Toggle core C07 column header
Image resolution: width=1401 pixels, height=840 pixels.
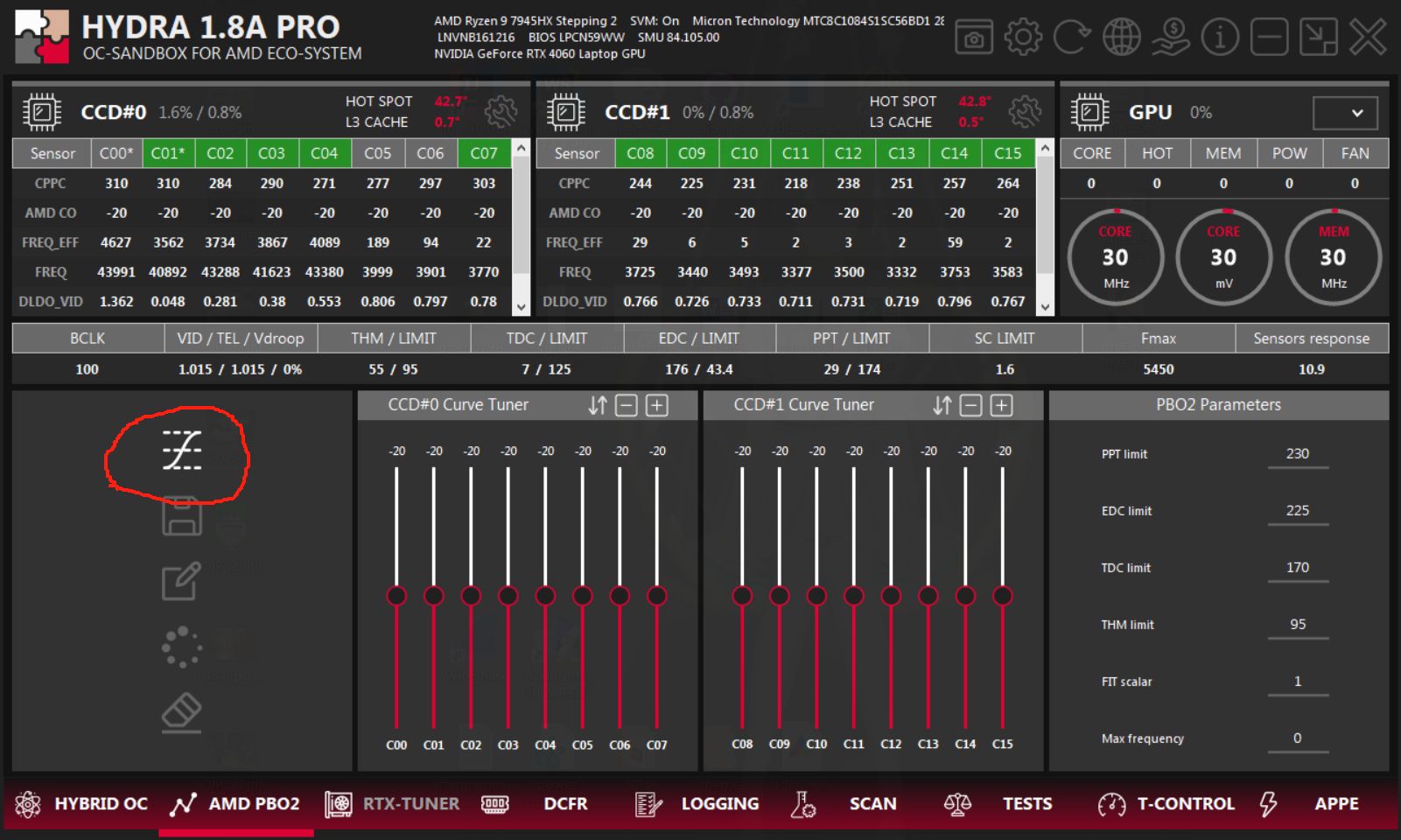tap(484, 153)
